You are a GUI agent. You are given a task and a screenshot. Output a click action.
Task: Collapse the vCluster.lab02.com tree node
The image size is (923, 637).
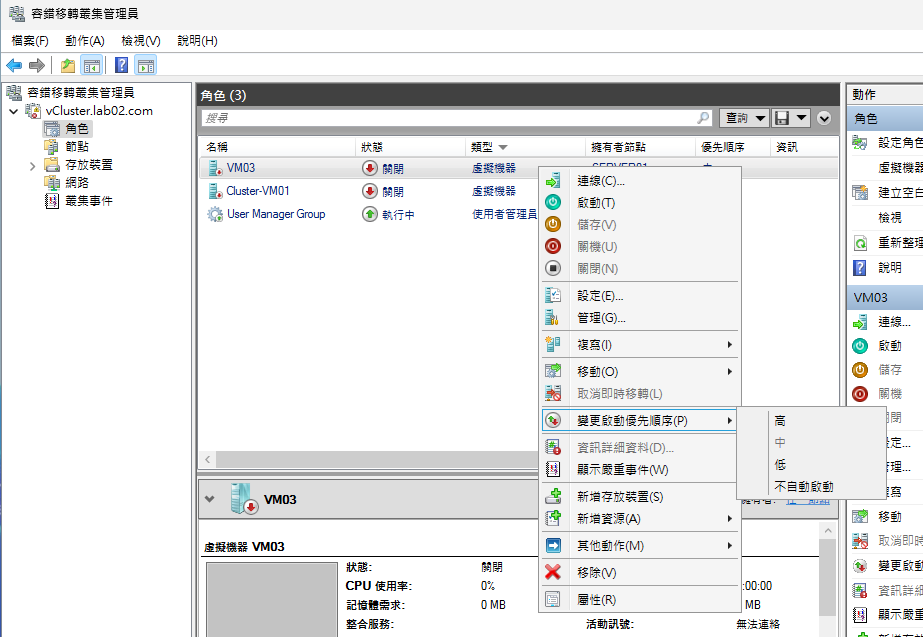(x=12, y=111)
